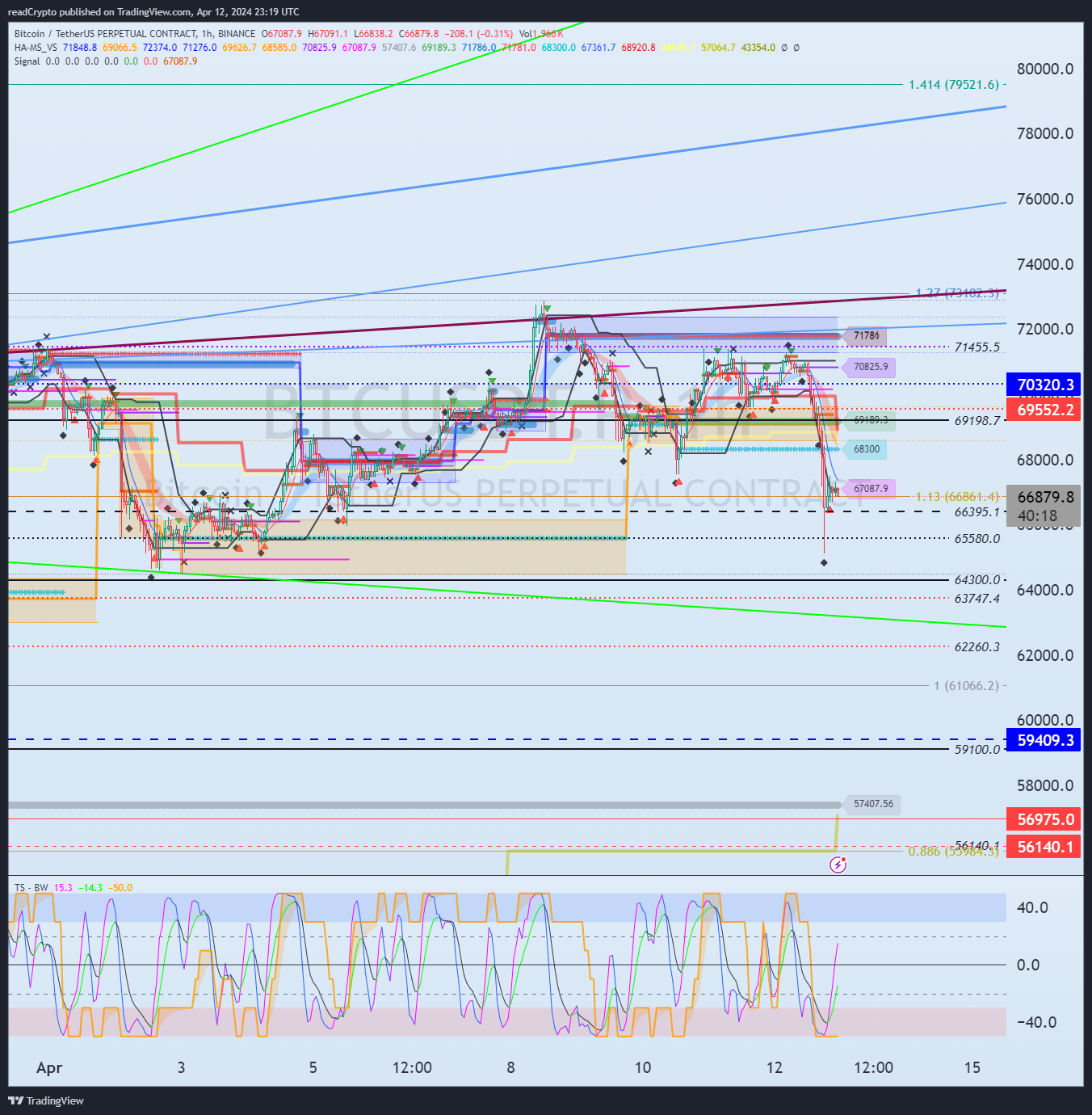
Task: Select the 62260.3 red dotted label
Action: pyautogui.click(x=976, y=647)
